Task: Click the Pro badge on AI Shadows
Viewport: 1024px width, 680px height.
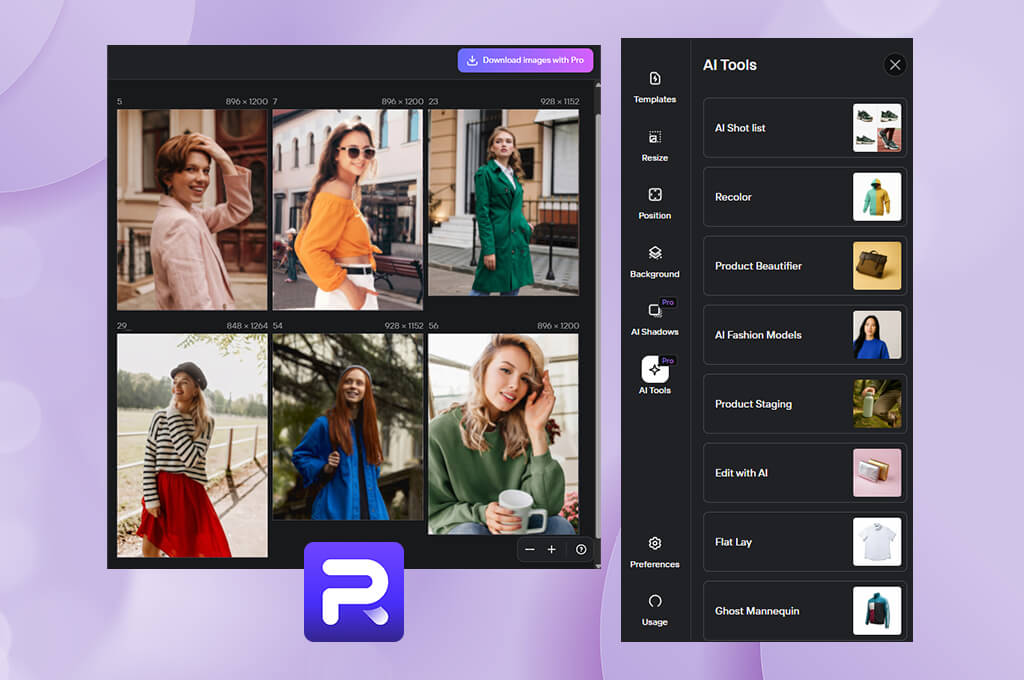Action: (x=667, y=302)
